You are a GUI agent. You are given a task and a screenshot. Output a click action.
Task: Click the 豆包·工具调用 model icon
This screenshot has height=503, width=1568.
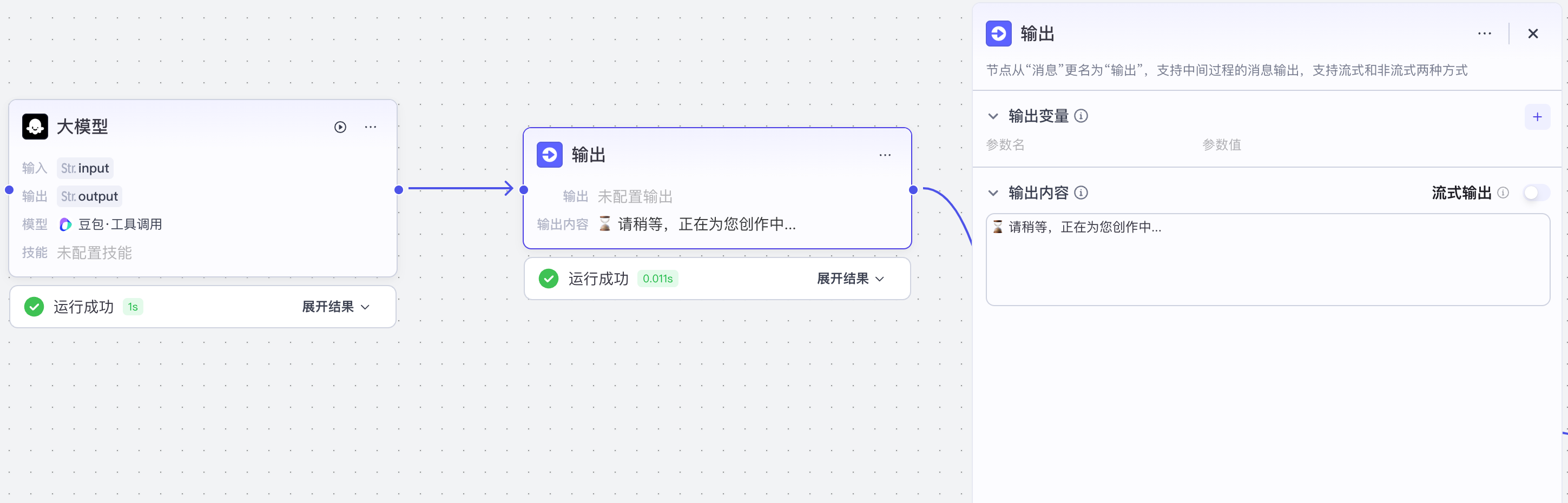tap(64, 224)
